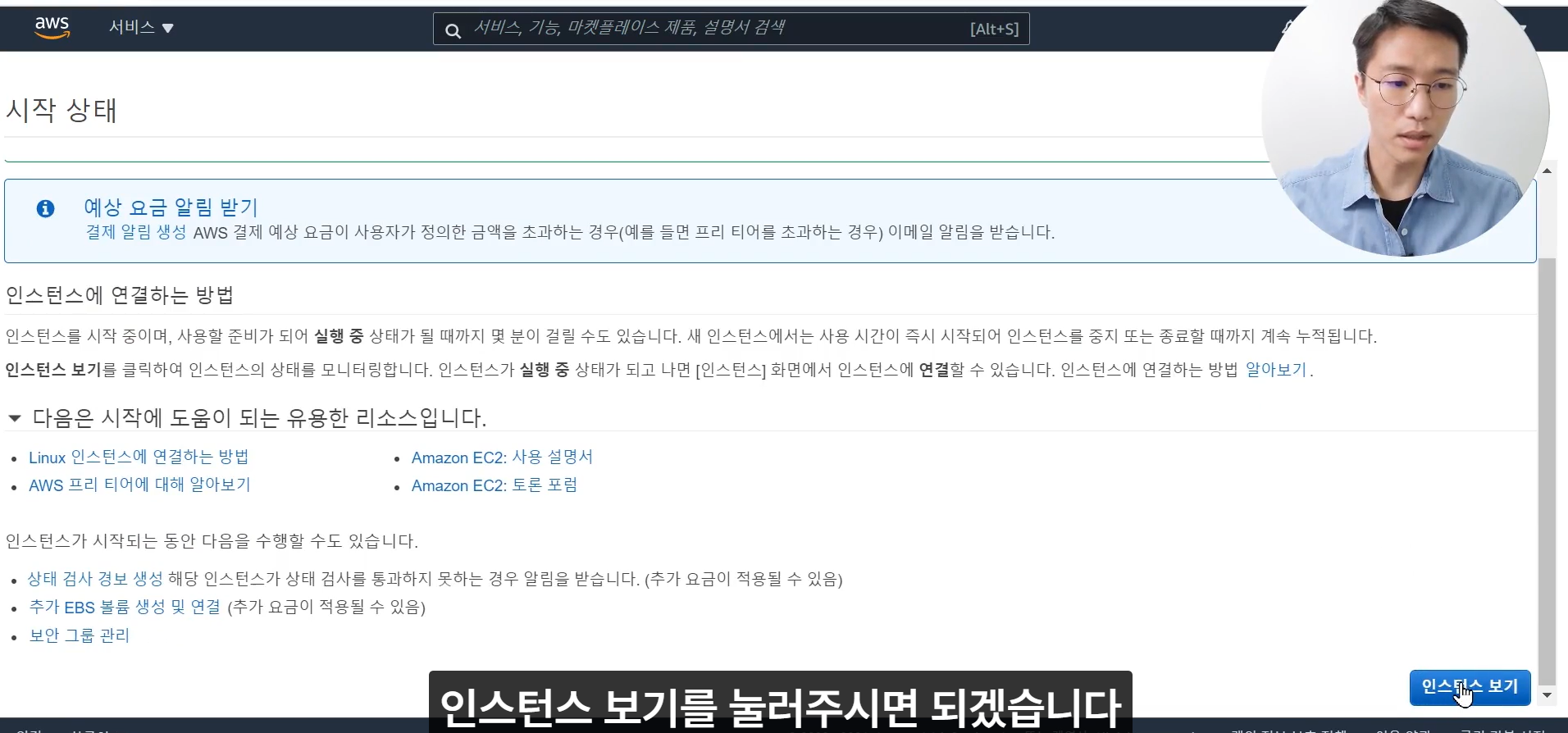The width and height of the screenshot is (1568, 733).
Task: Open AWS 프리 티어에 대해 알아보기 link
Action: [x=139, y=485]
